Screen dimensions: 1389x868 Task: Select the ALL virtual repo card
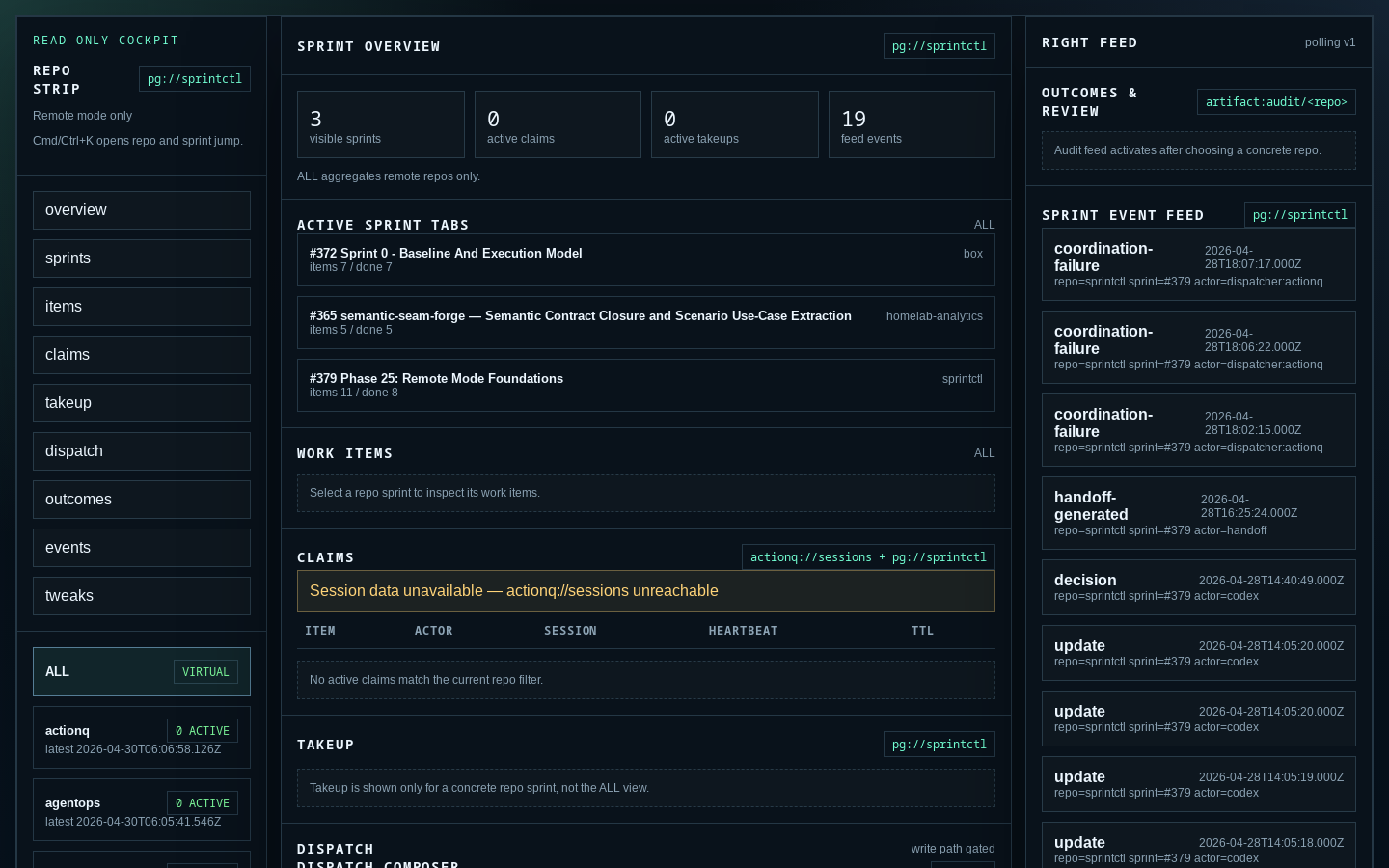click(x=142, y=671)
